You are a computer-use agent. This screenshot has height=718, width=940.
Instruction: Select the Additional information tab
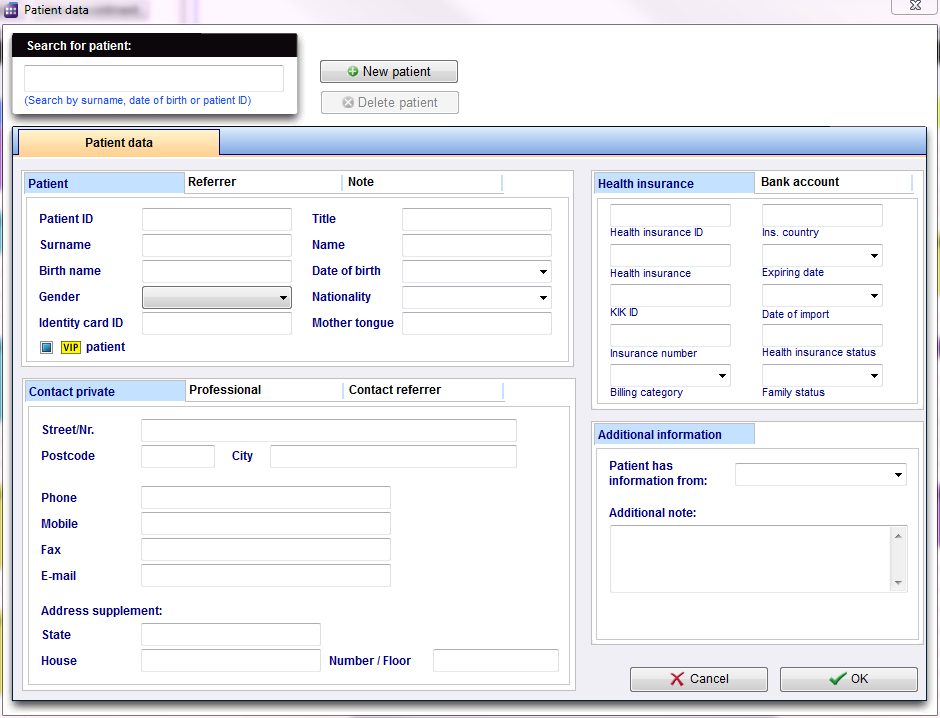click(x=674, y=435)
